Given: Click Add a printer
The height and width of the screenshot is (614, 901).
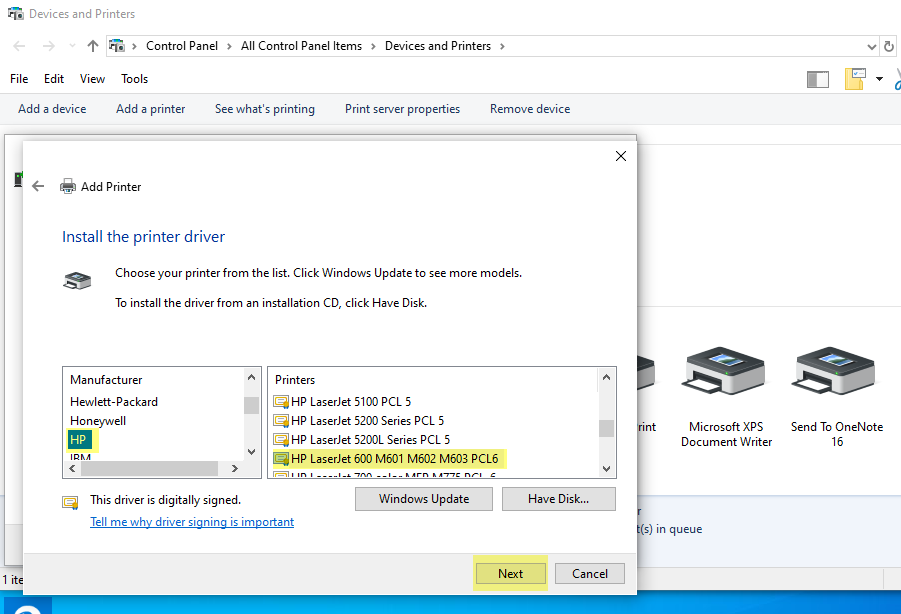Looking at the screenshot, I should tap(151, 109).
